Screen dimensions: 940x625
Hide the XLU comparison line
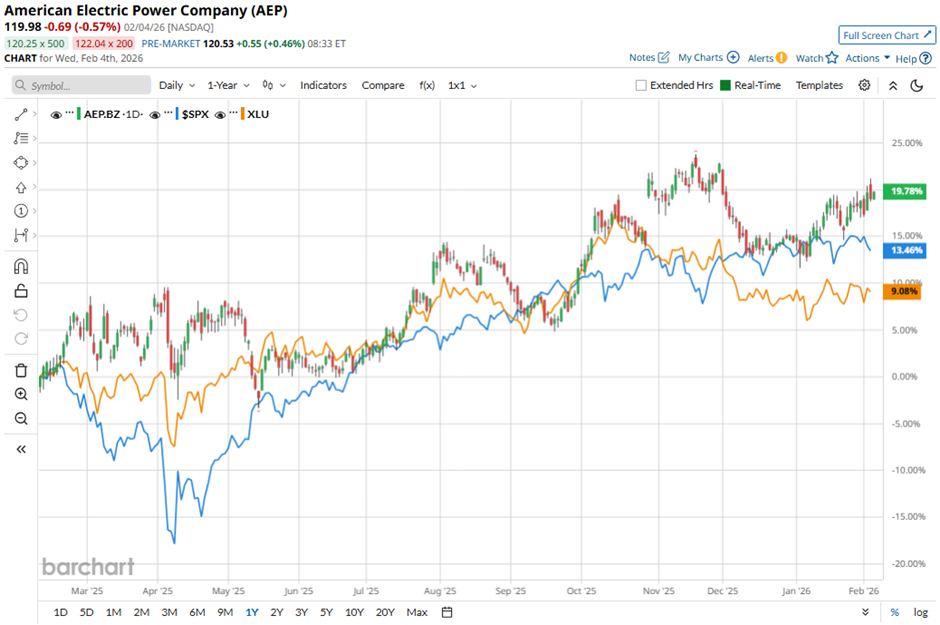223,114
